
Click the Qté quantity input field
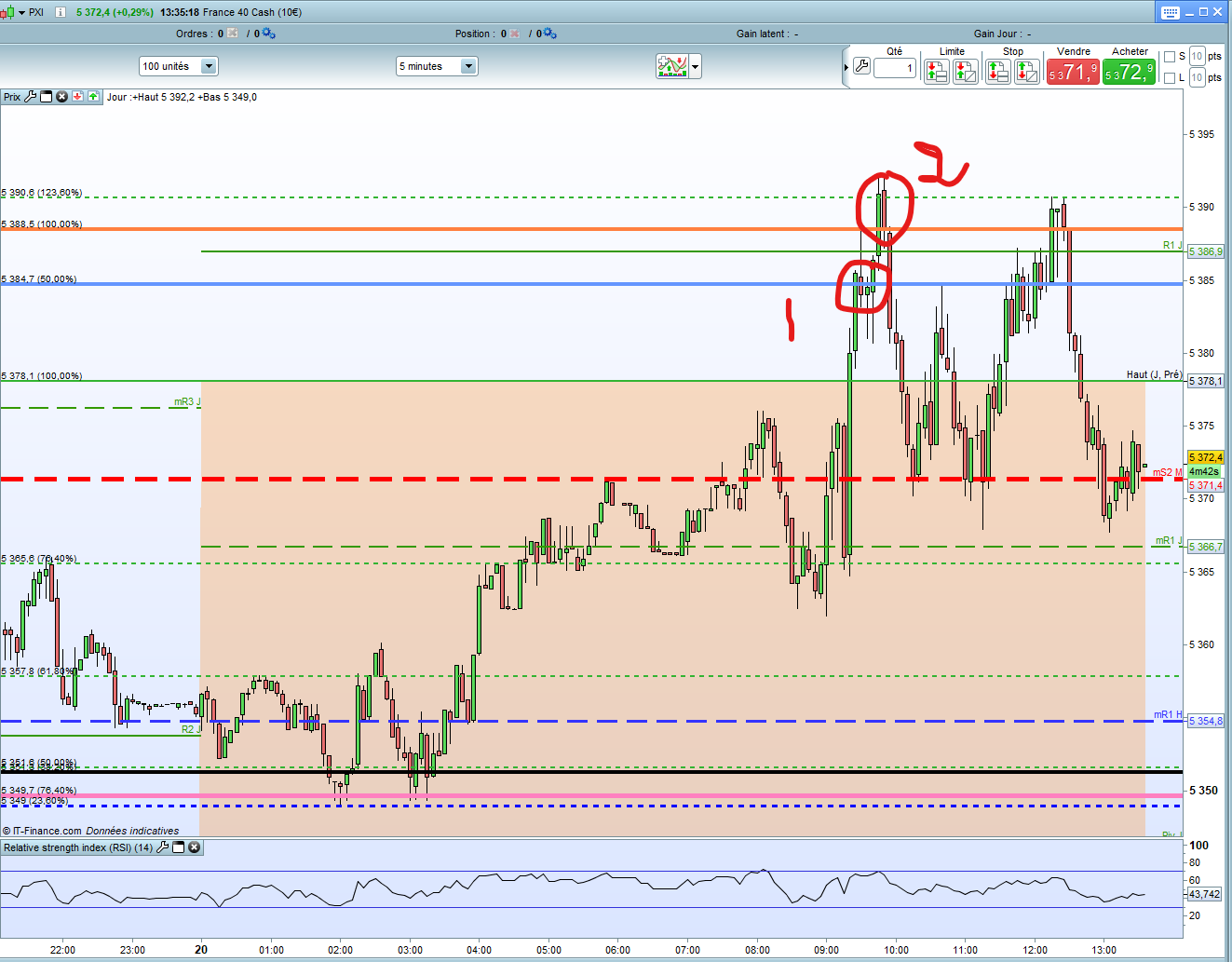[895, 68]
